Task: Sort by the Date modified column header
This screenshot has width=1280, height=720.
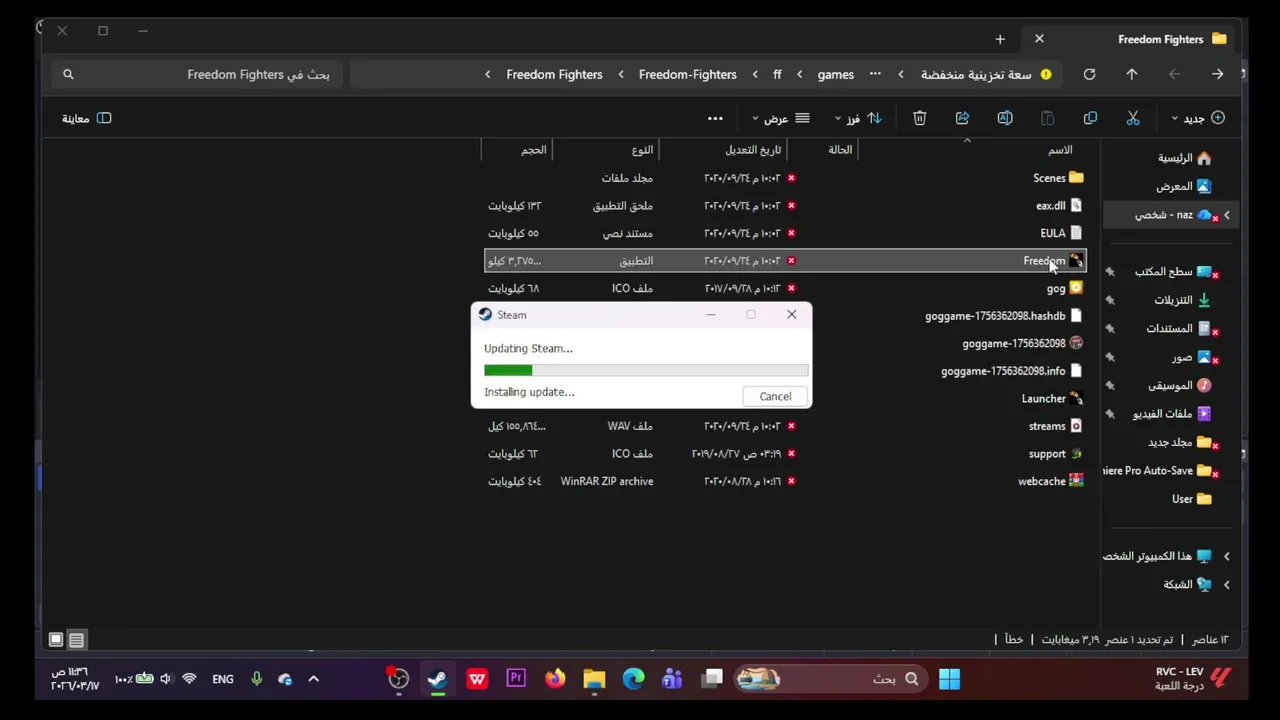Action: coord(753,149)
